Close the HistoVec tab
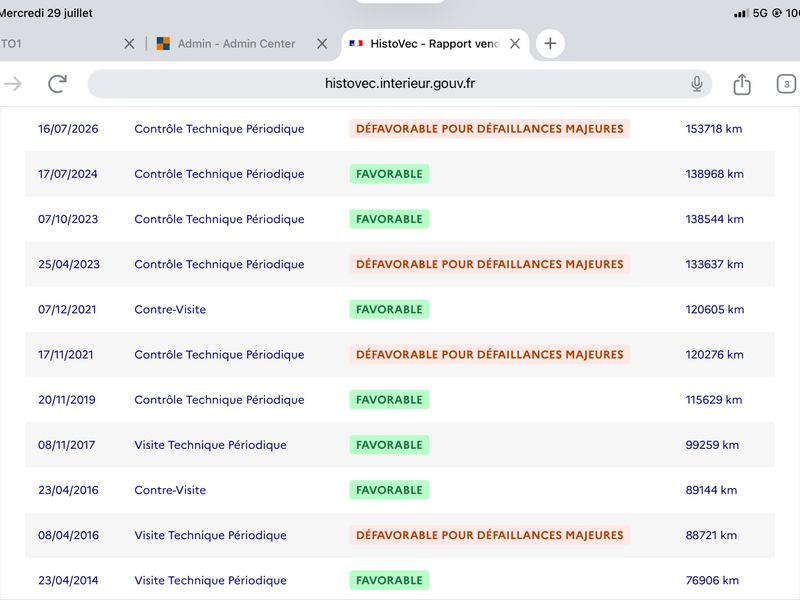 tap(515, 44)
